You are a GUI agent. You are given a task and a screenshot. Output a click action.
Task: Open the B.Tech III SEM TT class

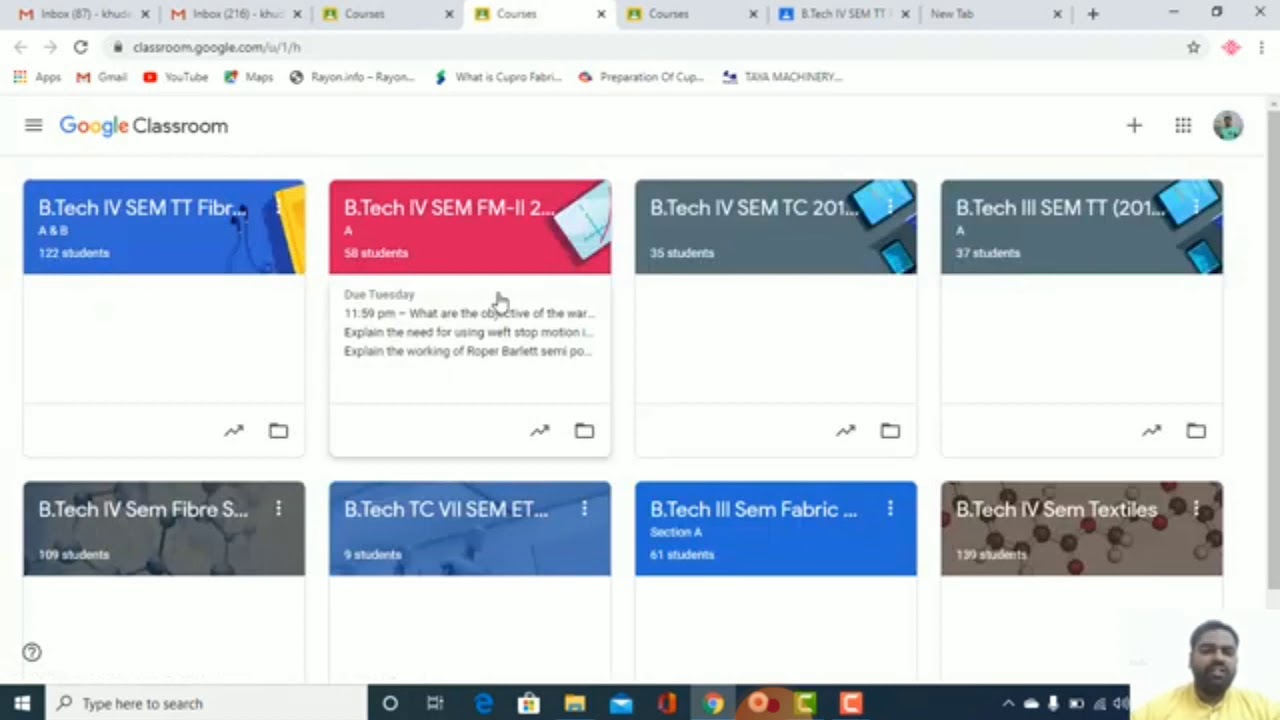[x=1060, y=208]
